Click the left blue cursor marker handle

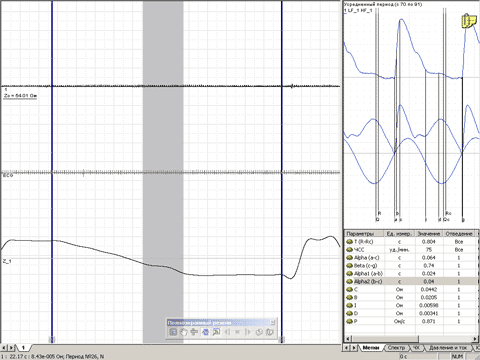point(52,340)
